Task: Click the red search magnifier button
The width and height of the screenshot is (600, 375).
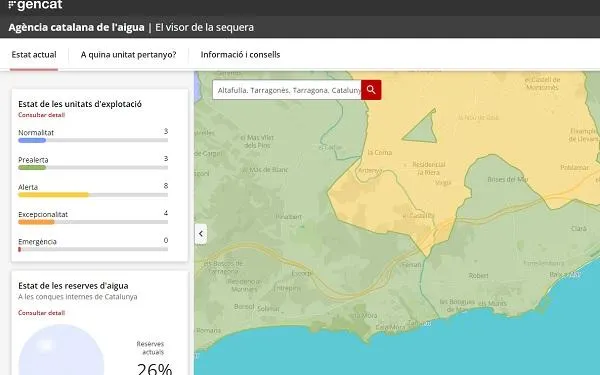Action: pos(371,90)
